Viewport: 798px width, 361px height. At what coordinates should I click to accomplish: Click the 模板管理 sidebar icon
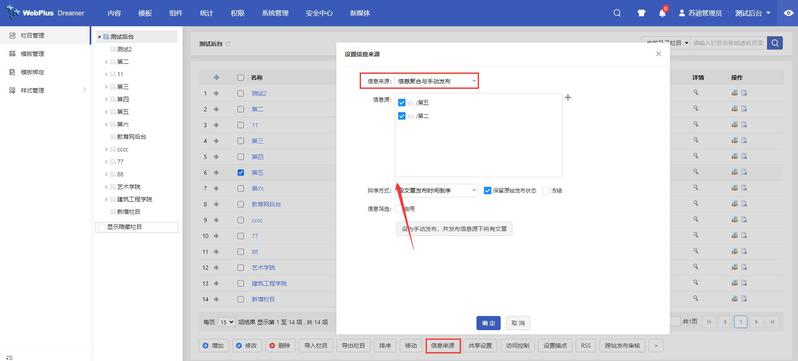pyautogui.click(x=12, y=54)
